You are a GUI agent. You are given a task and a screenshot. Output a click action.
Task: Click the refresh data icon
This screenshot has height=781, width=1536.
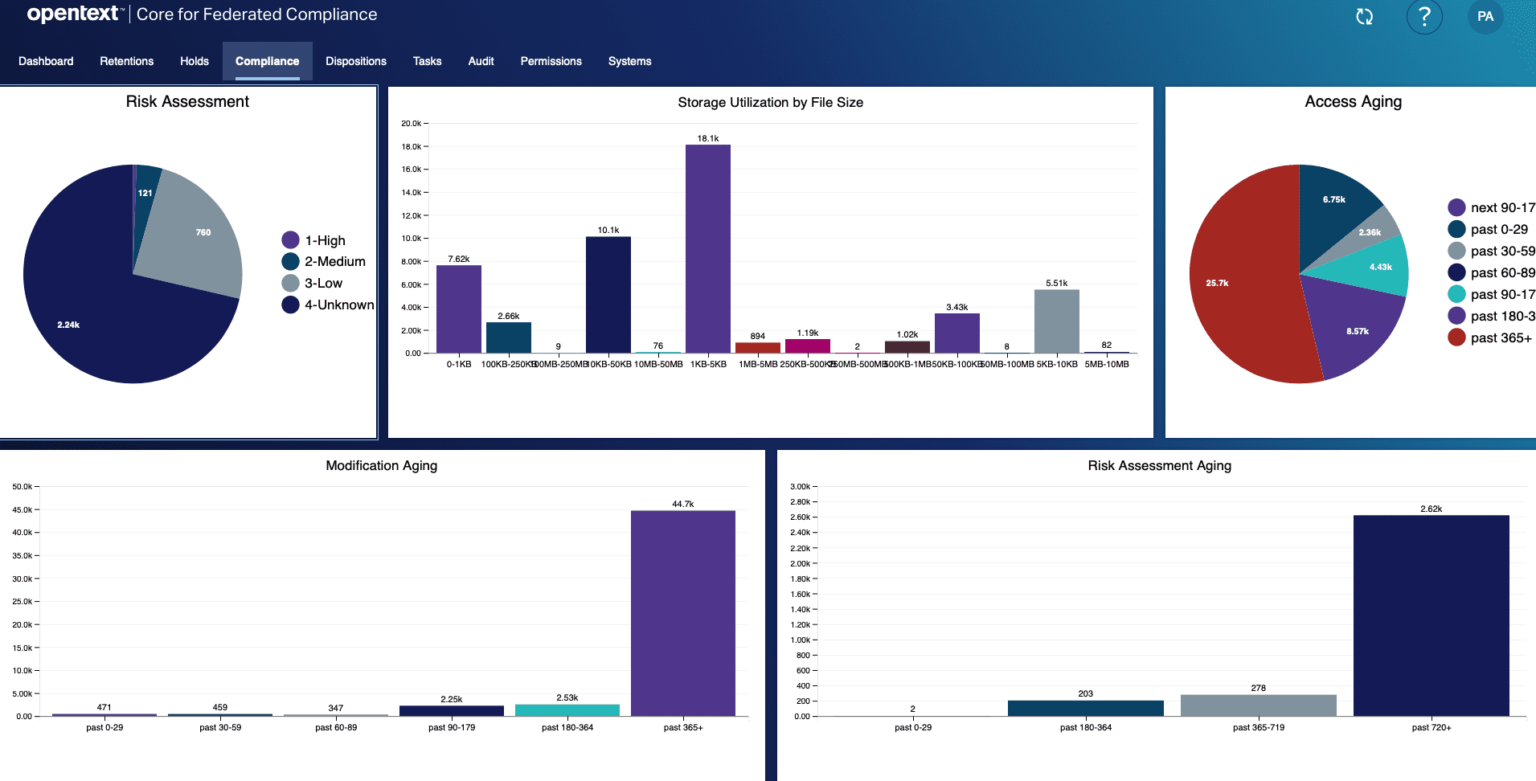pos(1363,16)
